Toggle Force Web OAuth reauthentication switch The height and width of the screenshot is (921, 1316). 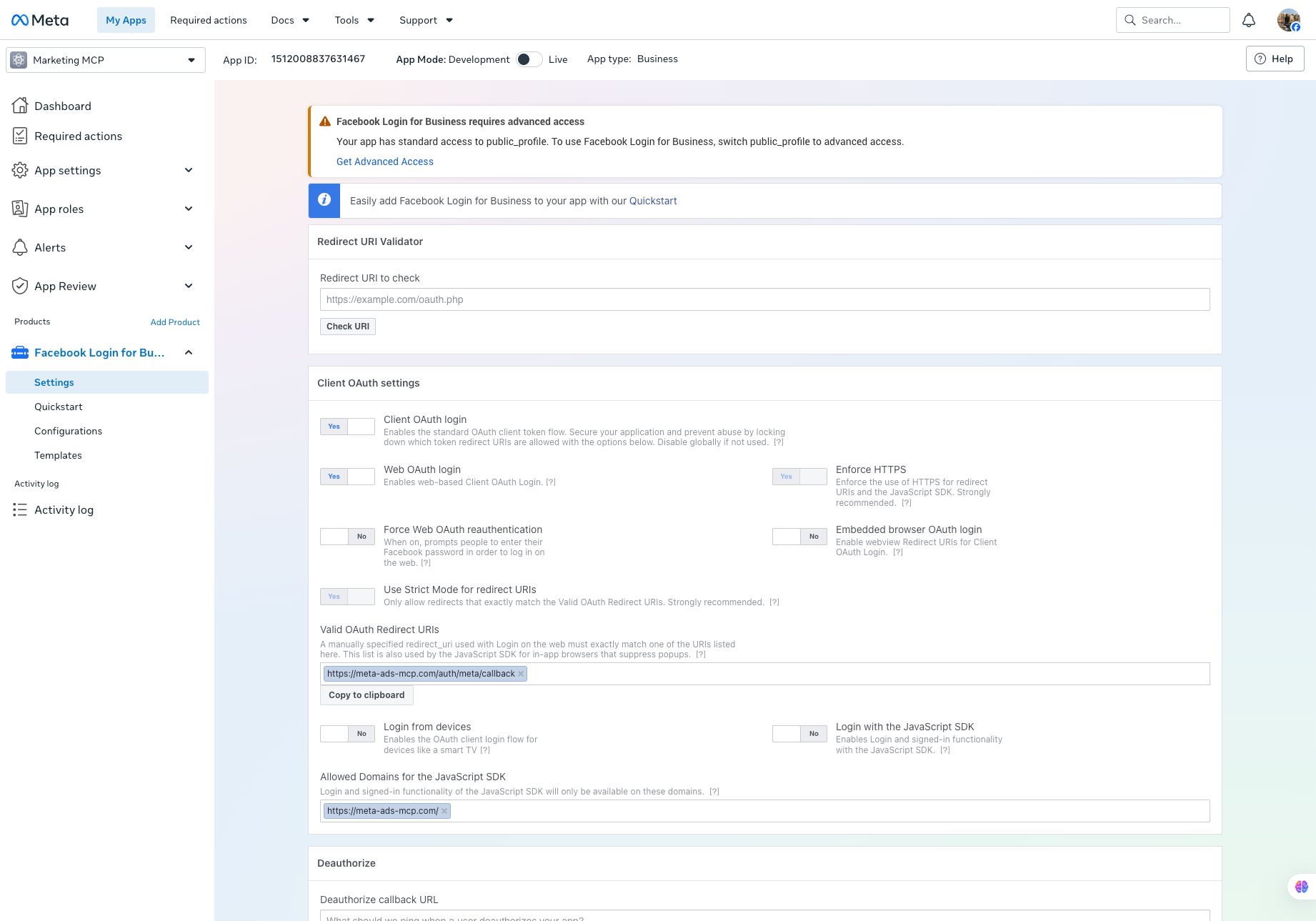347,537
